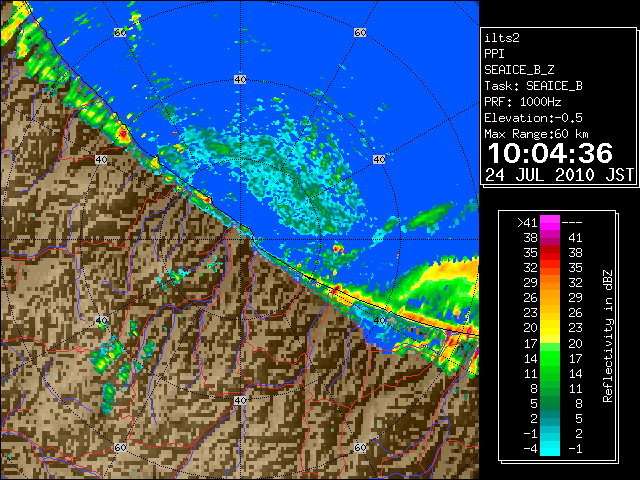Click the "60" range ring label in the southwest
Viewport: 640px width, 480px height.
[120, 447]
